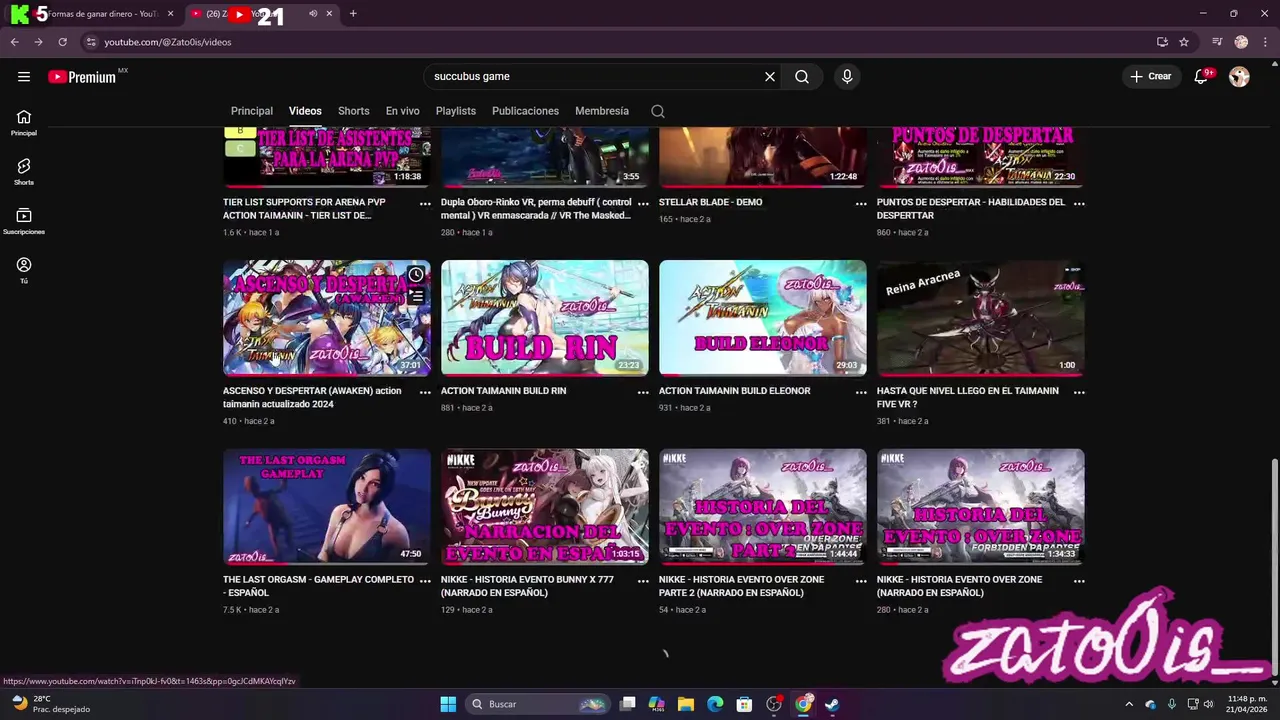Click the NIKKE Bunny event thumbnail

544,507
